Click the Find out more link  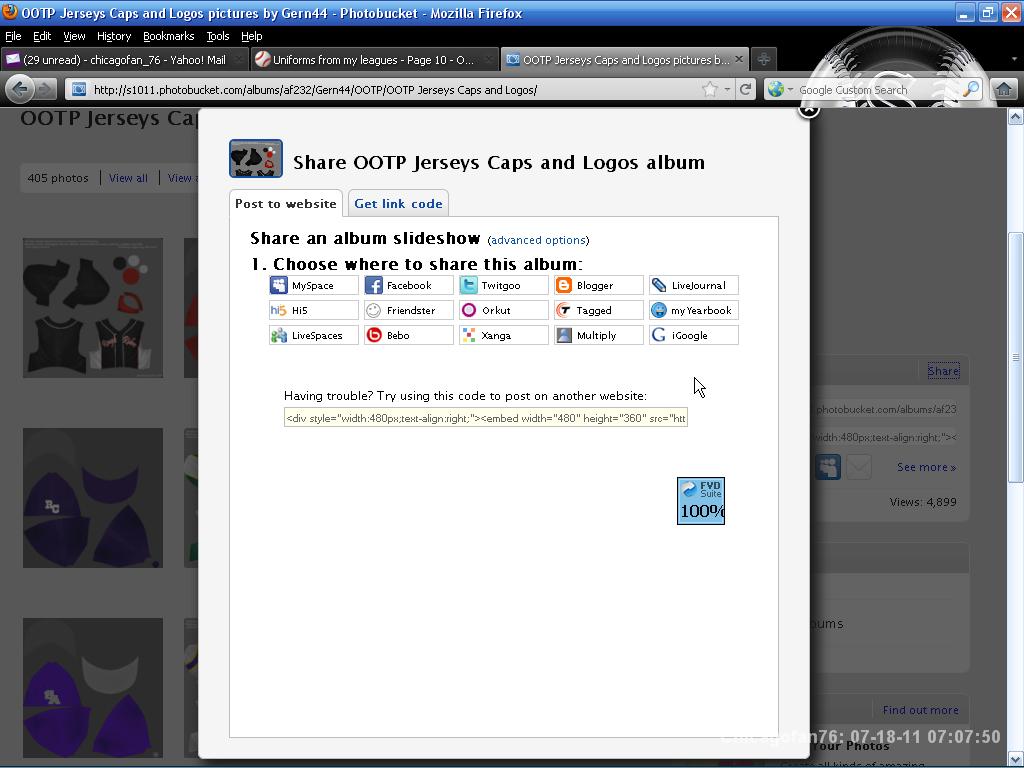920,710
